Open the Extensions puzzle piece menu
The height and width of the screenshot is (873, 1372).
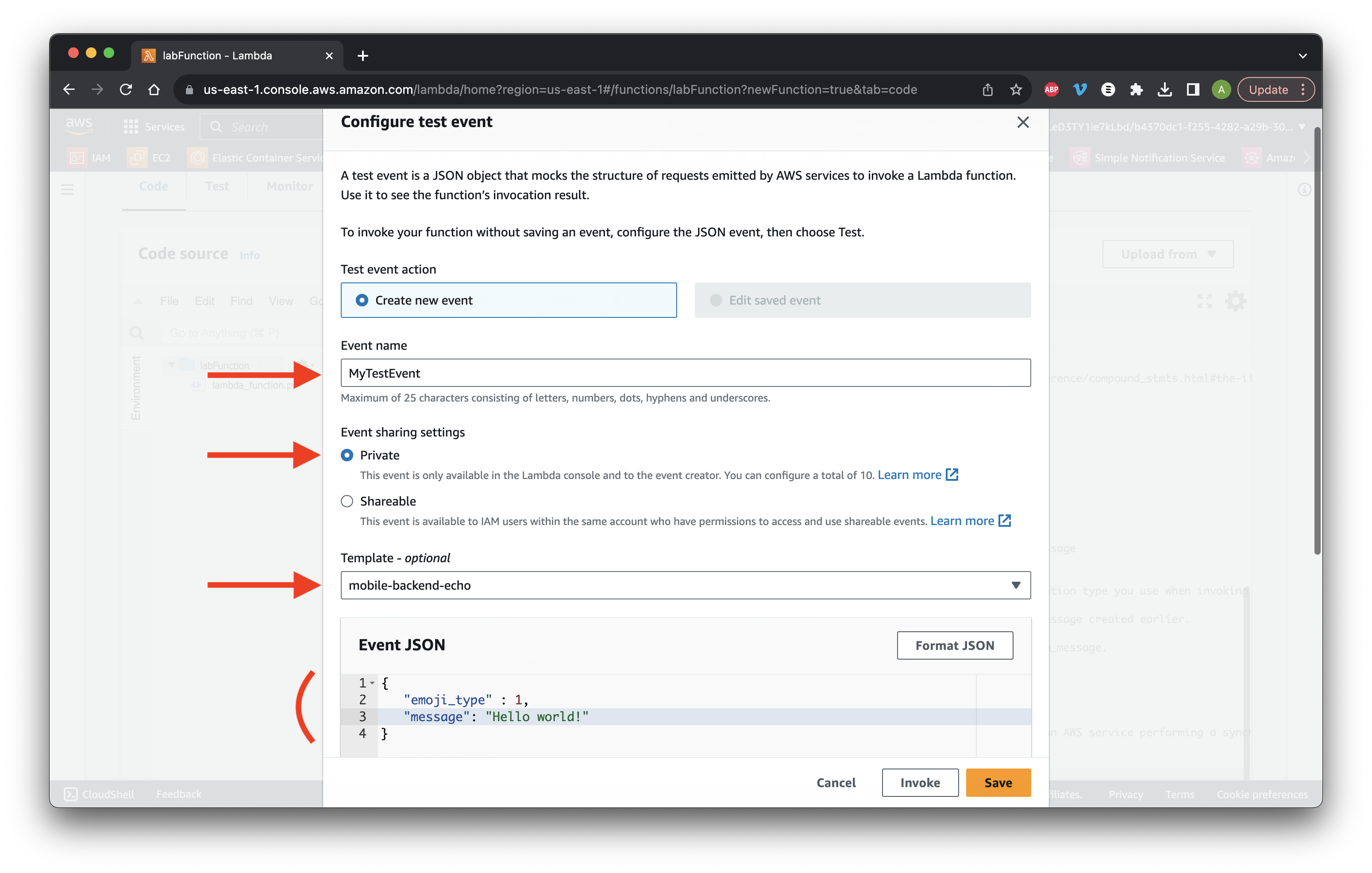point(1136,89)
